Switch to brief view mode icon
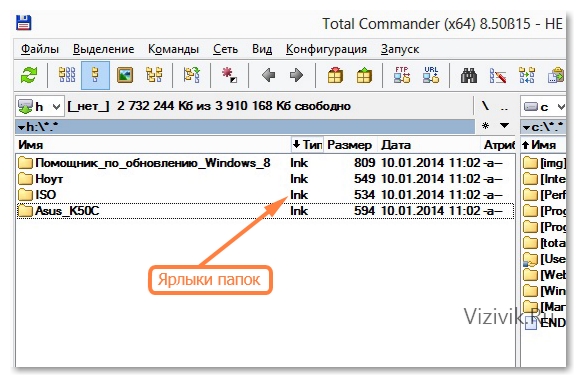The height and width of the screenshot is (377, 576). point(67,75)
